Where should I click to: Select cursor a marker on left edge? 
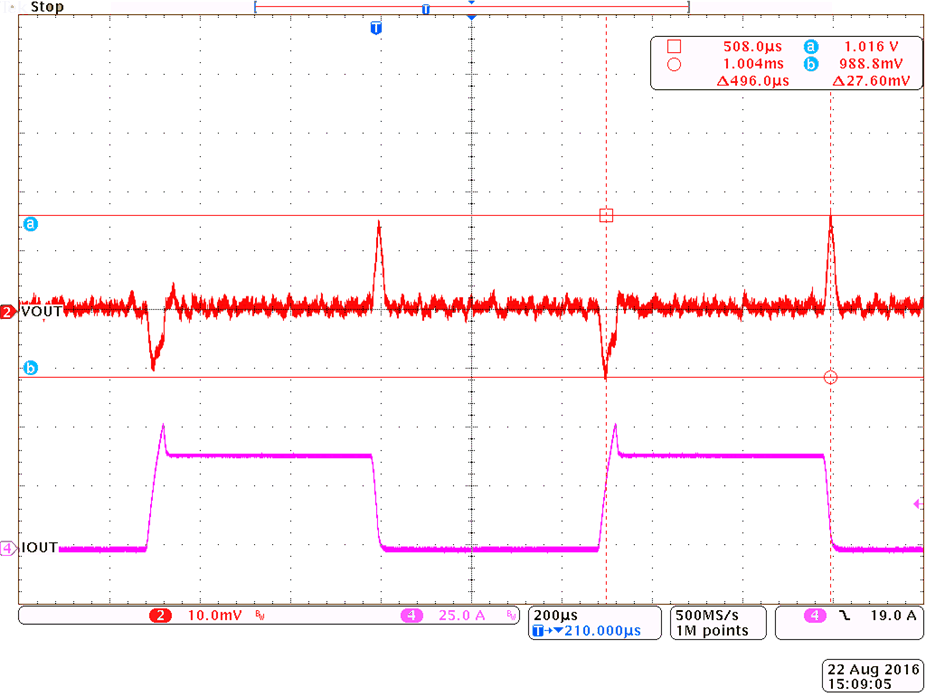click(31, 225)
